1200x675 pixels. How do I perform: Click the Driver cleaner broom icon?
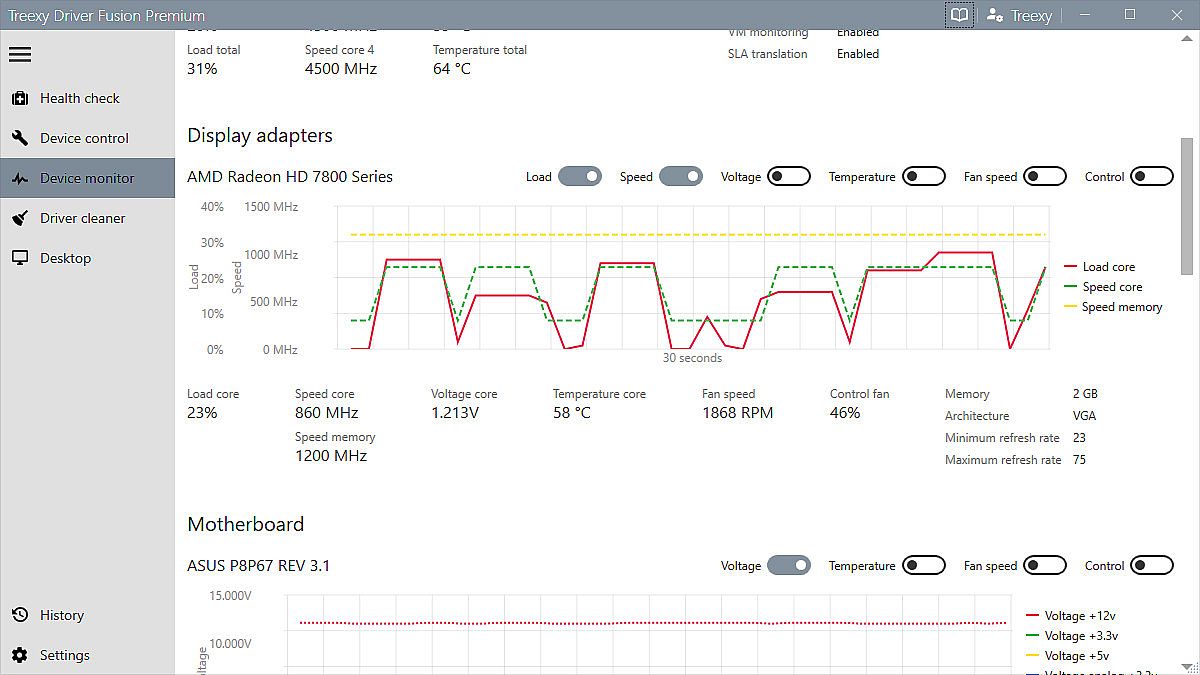[20, 218]
